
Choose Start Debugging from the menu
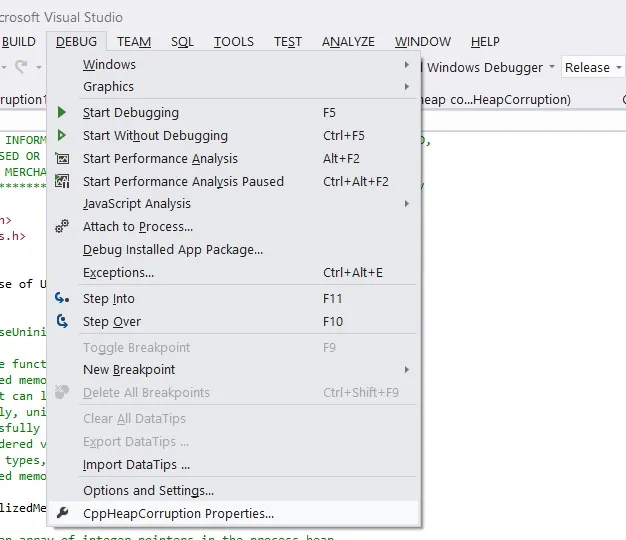click(x=236, y=113)
